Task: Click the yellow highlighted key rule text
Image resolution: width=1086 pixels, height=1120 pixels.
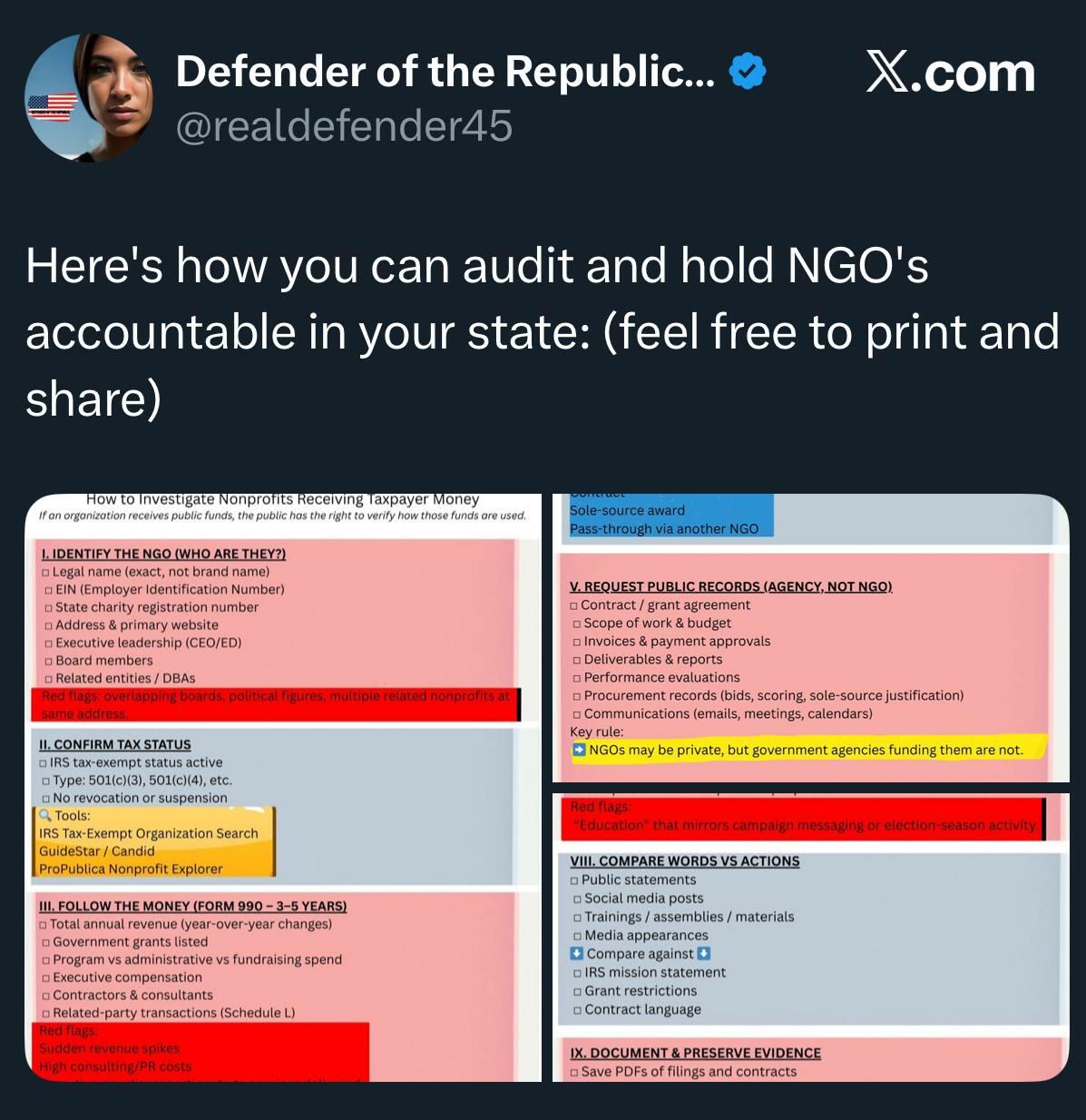Action: 806,750
